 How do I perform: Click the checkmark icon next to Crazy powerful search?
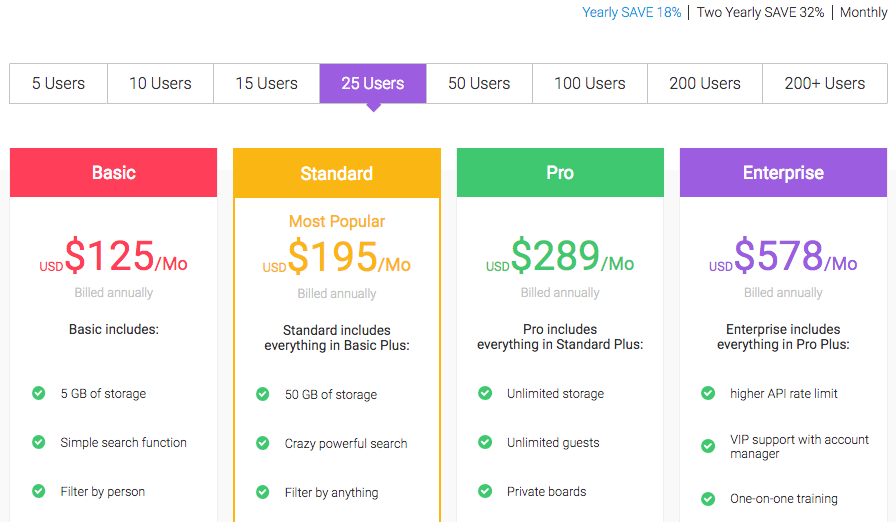pyautogui.click(x=263, y=443)
